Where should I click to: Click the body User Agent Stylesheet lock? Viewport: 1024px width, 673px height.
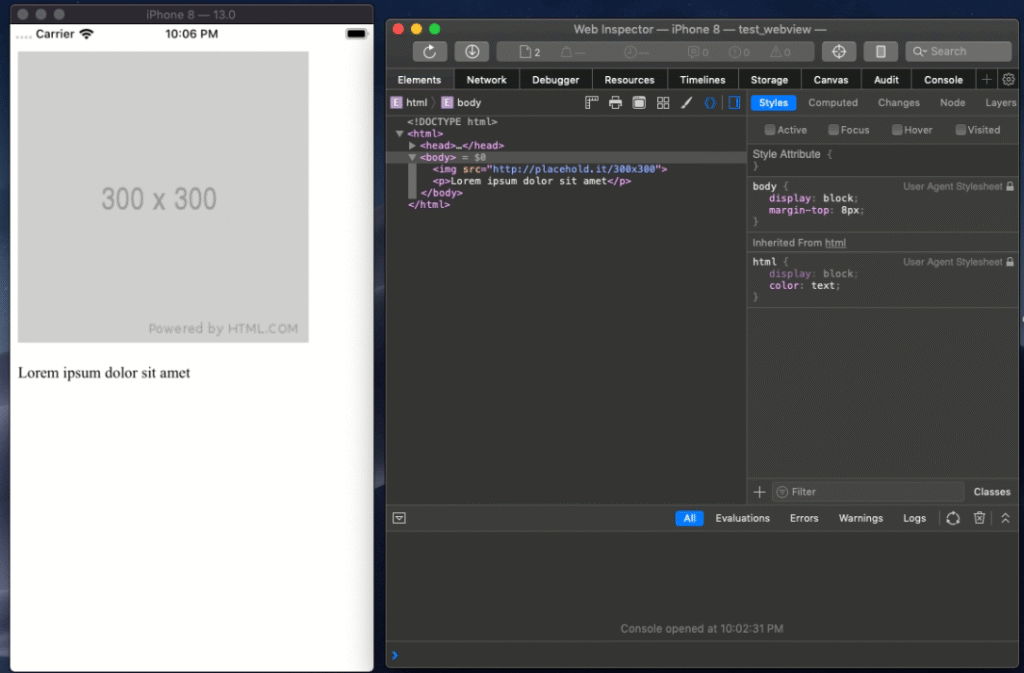click(1010, 187)
